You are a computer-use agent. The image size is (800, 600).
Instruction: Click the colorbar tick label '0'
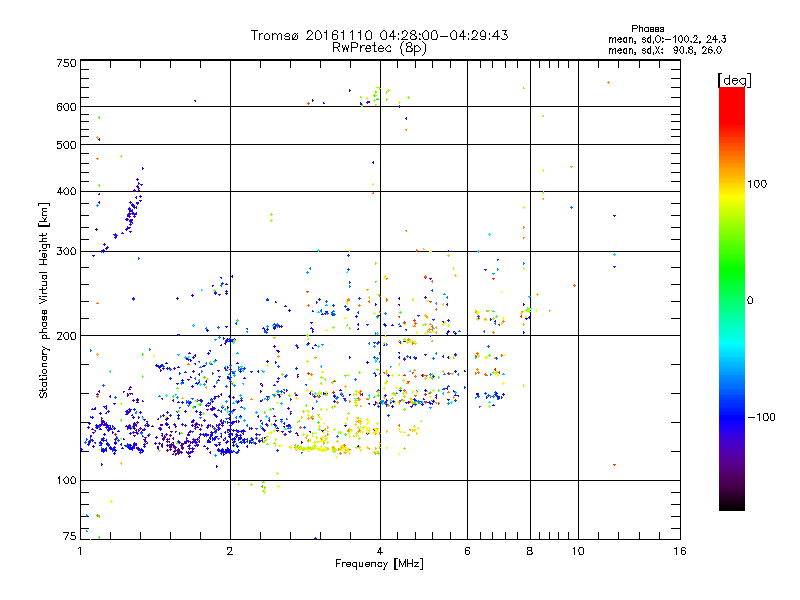click(x=750, y=301)
